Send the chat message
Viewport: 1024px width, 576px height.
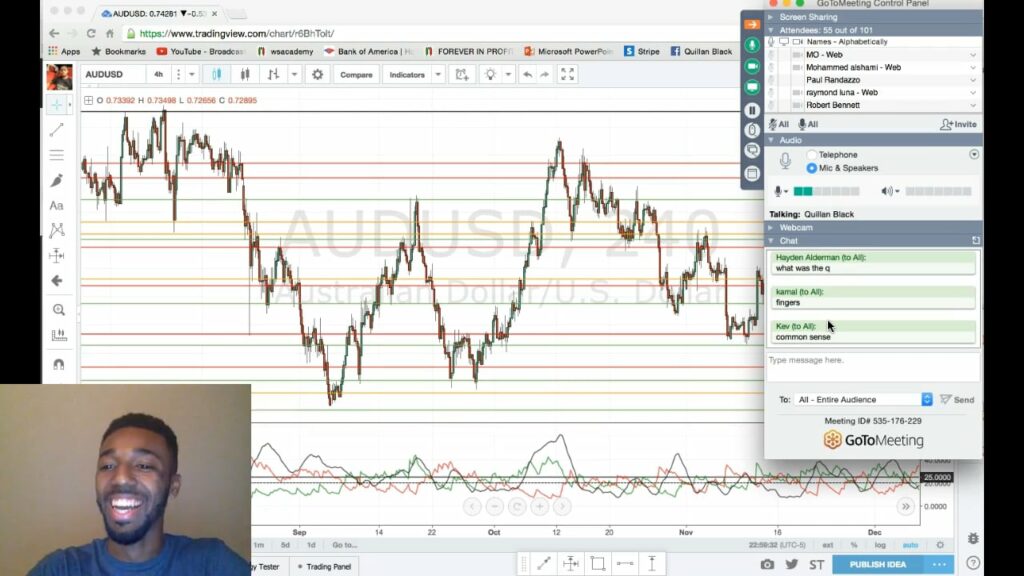click(957, 399)
